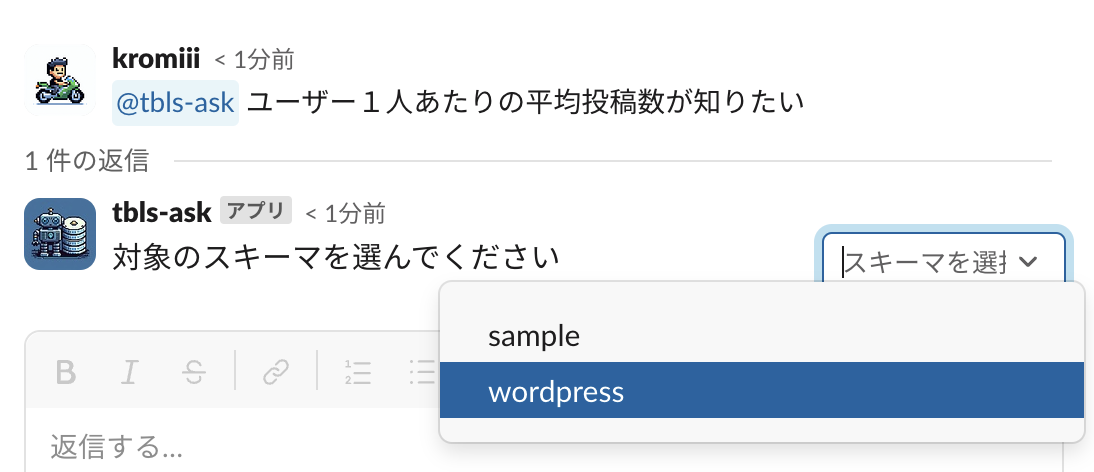Toggle italic formatting in reply composer
The width and height of the screenshot is (1094, 472).
129,372
